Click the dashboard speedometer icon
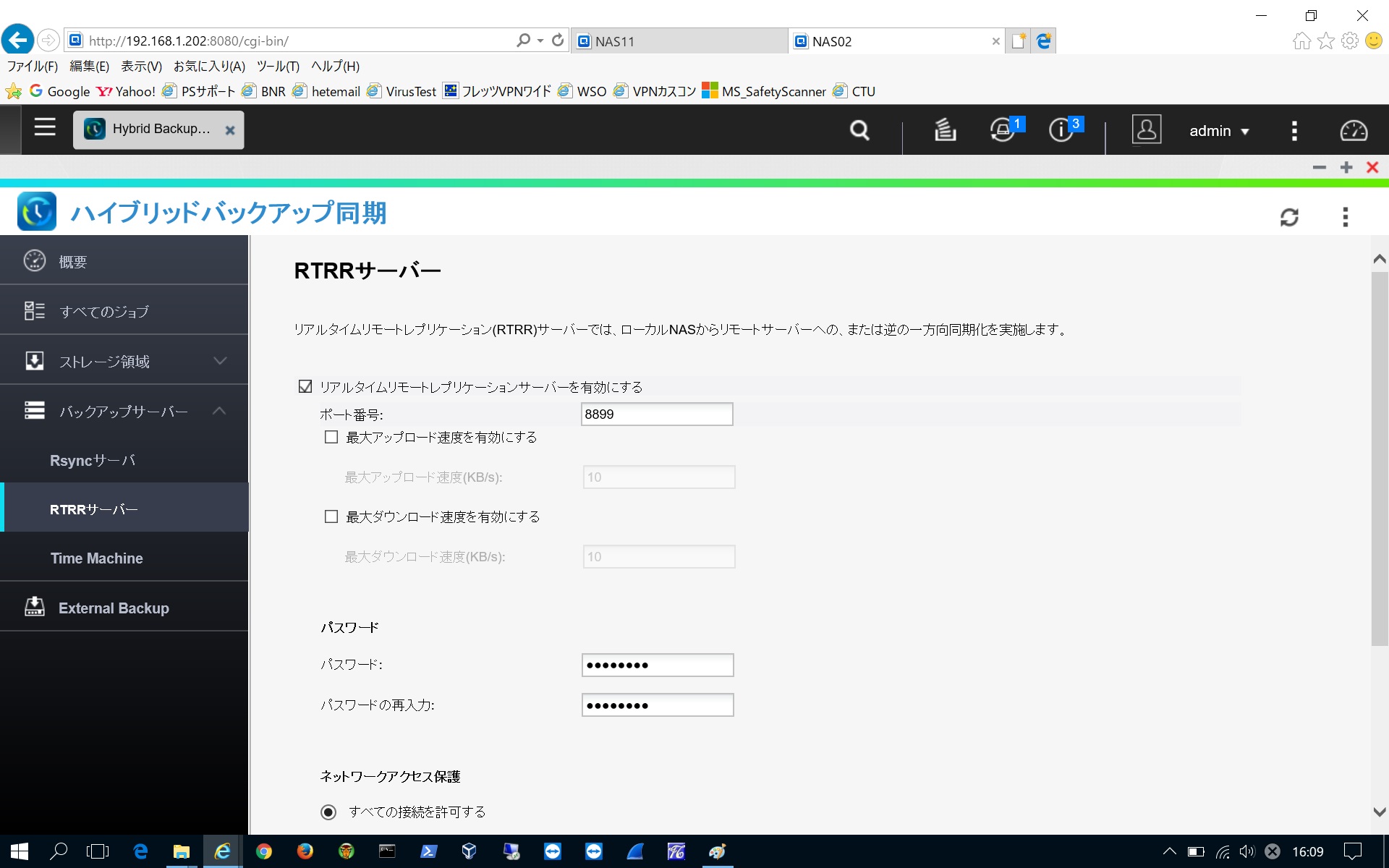This screenshot has width=1389, height=868. pos(1352,130)
